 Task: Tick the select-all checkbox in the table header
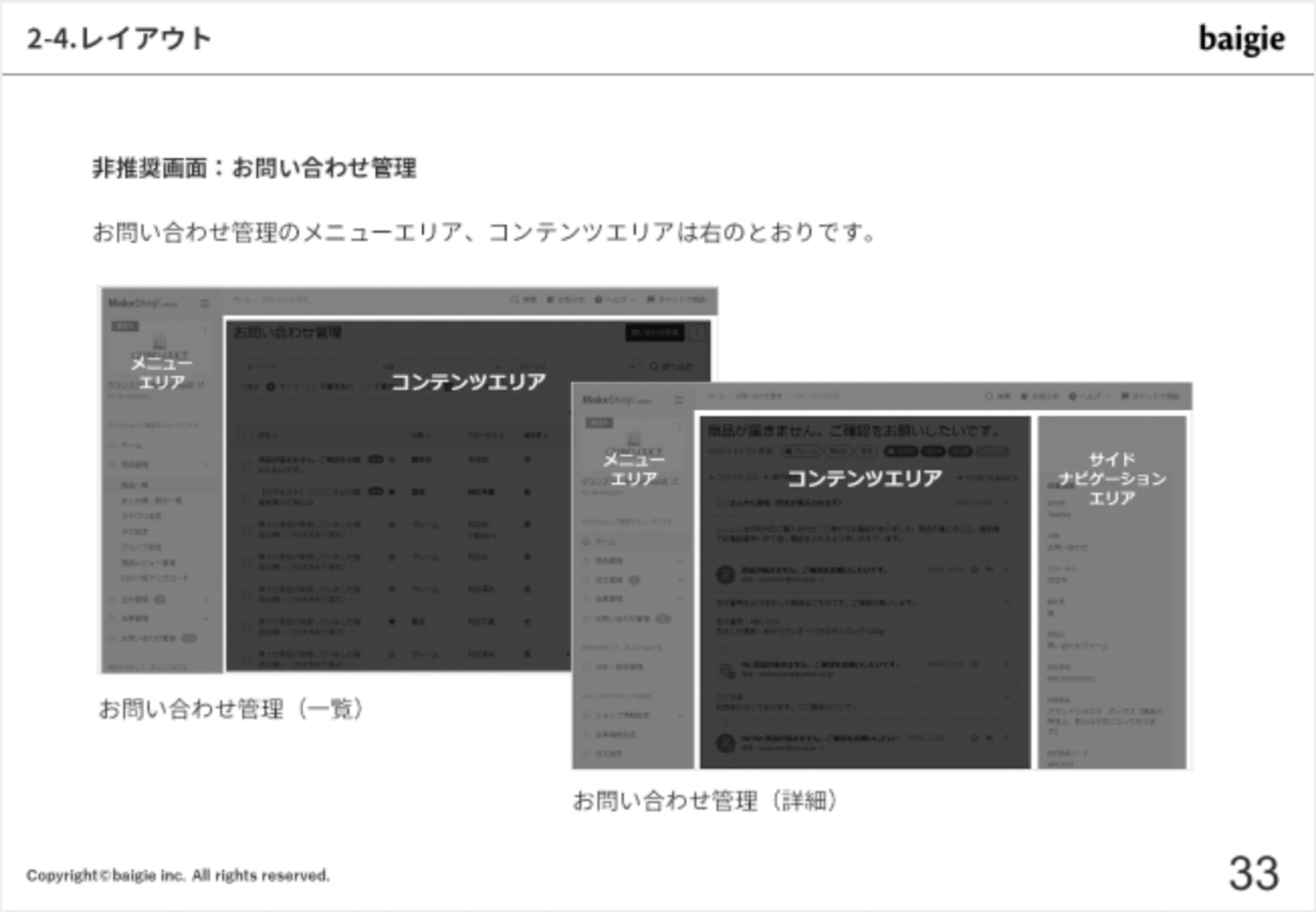(246, 435)
